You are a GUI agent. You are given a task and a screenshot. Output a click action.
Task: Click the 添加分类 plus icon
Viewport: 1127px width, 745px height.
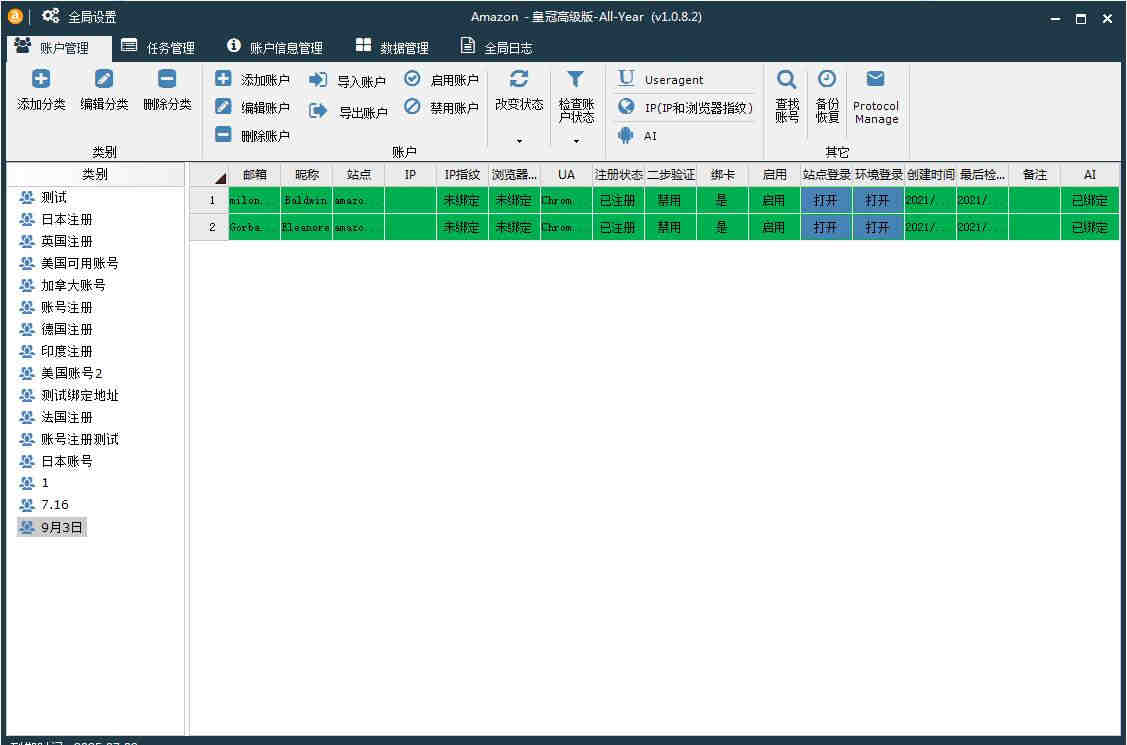coord(41,79)
